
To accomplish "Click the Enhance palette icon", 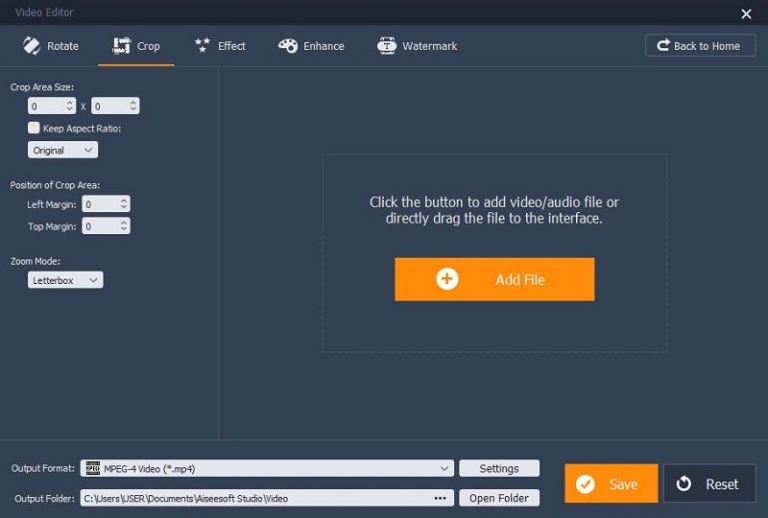I will 288,46.
